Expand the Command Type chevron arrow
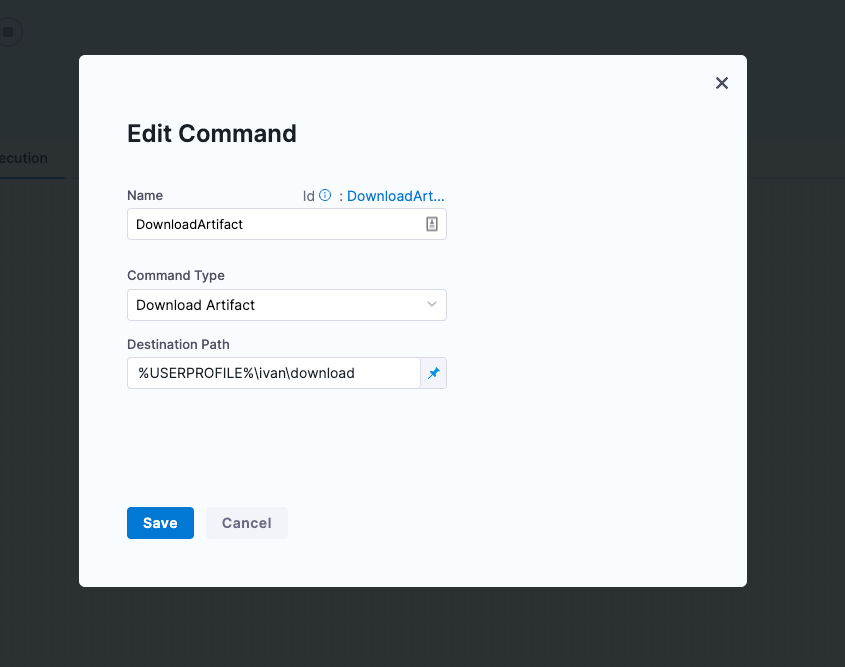 432,304
